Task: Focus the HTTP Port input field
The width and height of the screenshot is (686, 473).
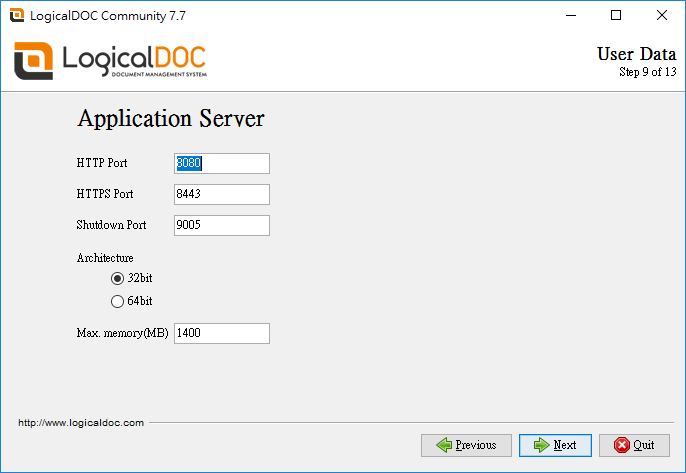Action: [x=221, y=163]
